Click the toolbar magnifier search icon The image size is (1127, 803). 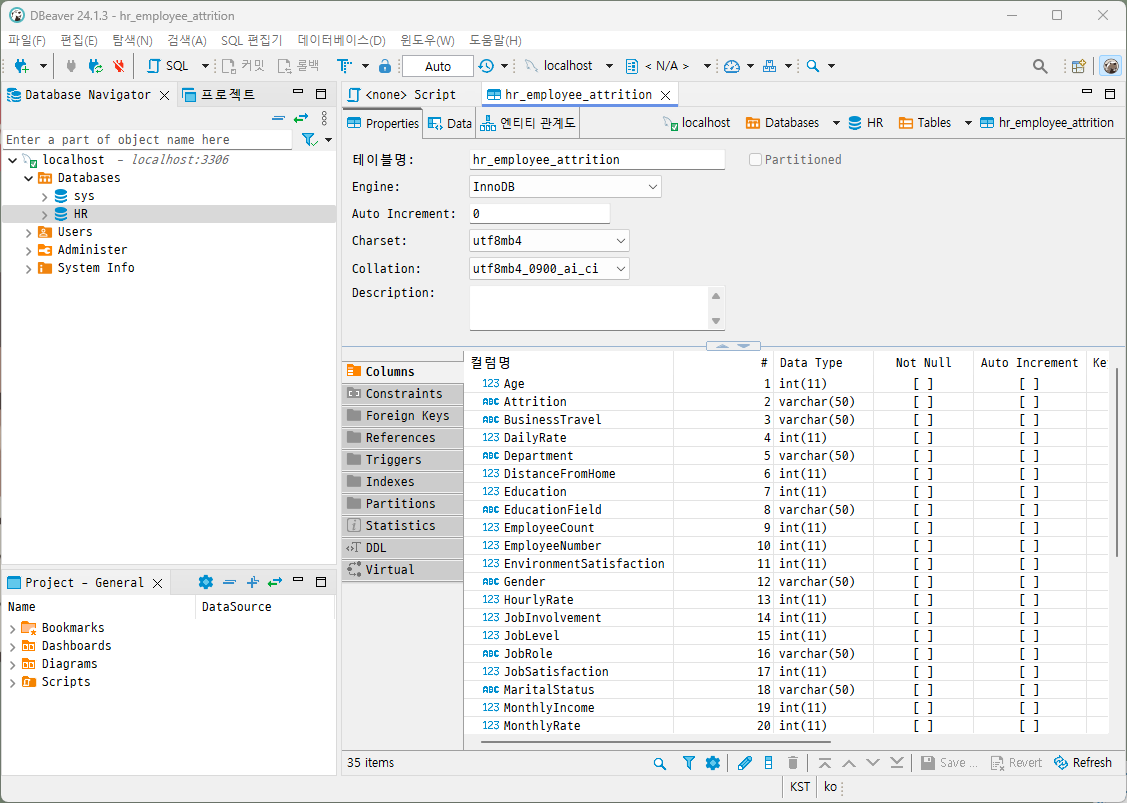pos(813,66)
